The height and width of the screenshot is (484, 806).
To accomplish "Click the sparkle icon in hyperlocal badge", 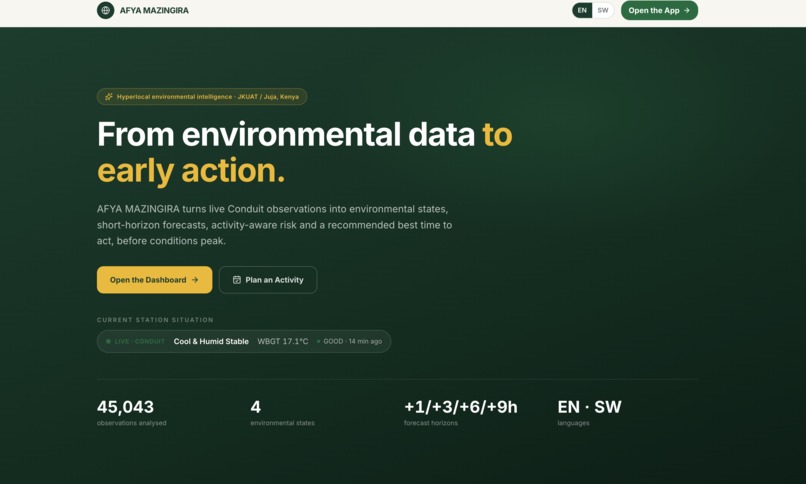I will [x=108, y=97].
